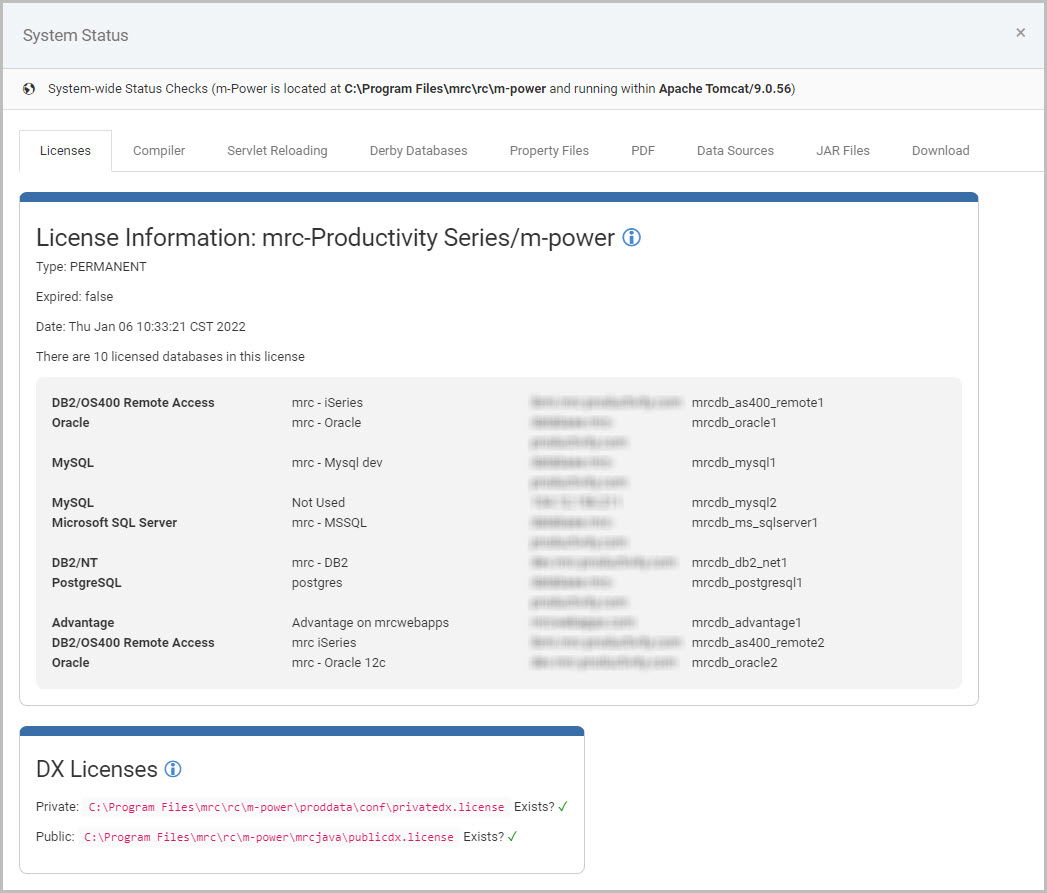The width and height of the screenshot is (1047, 893).
Task: Click the info icon next to License Information
Action: 631,237
